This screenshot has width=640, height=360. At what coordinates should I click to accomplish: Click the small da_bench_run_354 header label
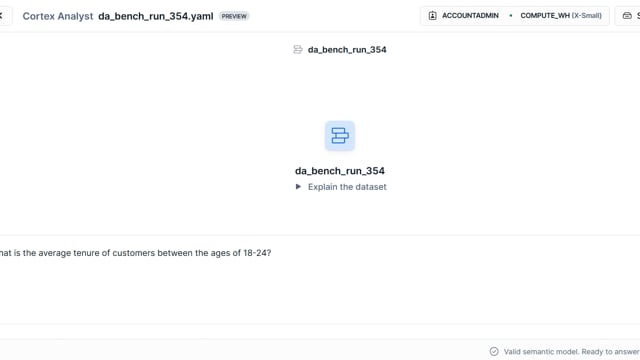click(x=347, y=50)
